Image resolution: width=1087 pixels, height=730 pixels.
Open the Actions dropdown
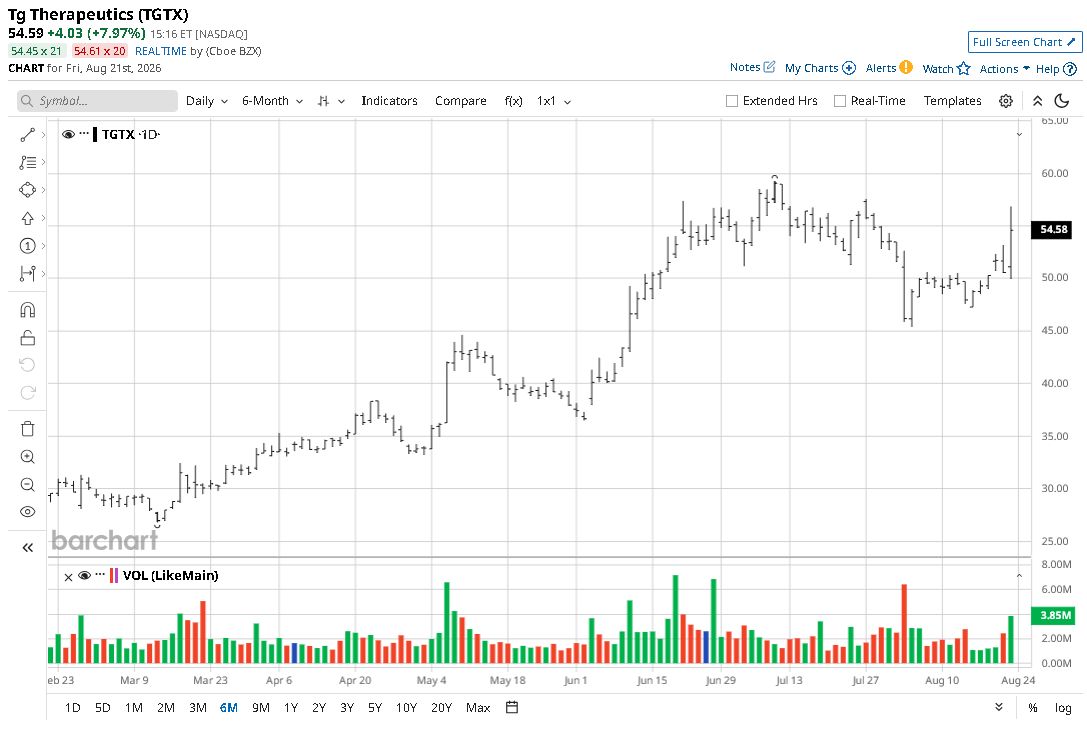click(1004, 69)
